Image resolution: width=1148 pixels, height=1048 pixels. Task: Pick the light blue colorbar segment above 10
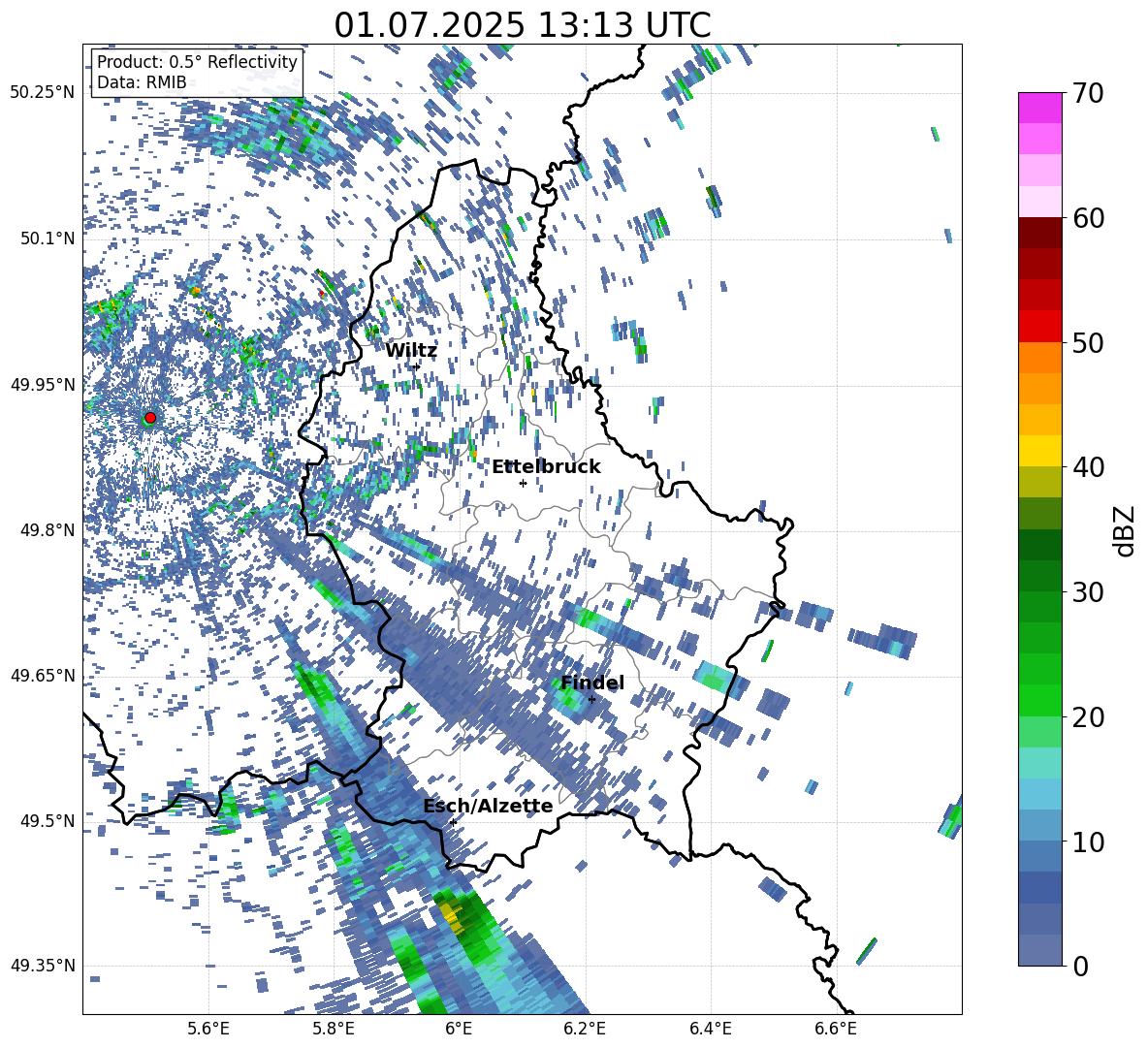pyautogui.click(x=1039, y=825)
